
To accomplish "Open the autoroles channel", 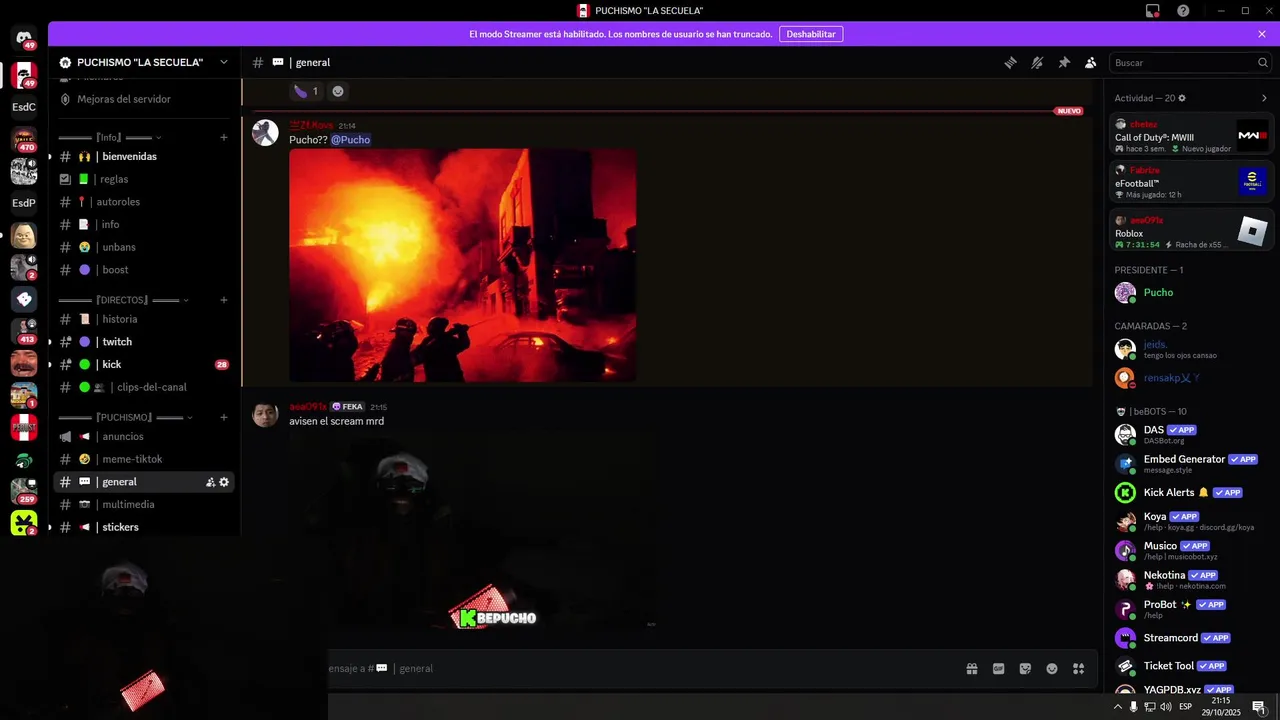I will click(x=143, y=202).
